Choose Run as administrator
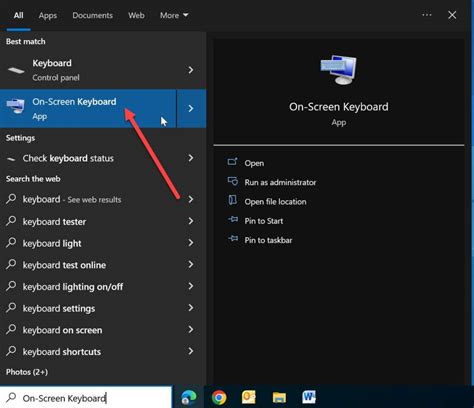The height and width of the screenshot is (408, 474). (280, 182)
